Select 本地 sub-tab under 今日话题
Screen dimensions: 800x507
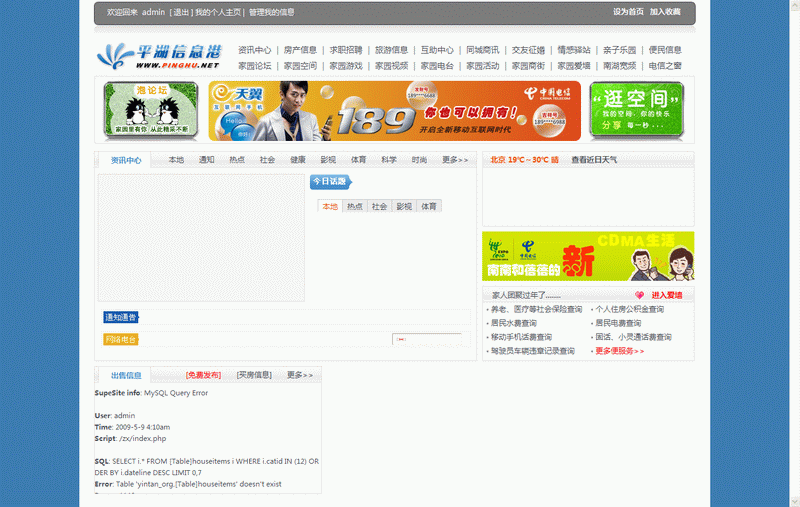point(330,206)
